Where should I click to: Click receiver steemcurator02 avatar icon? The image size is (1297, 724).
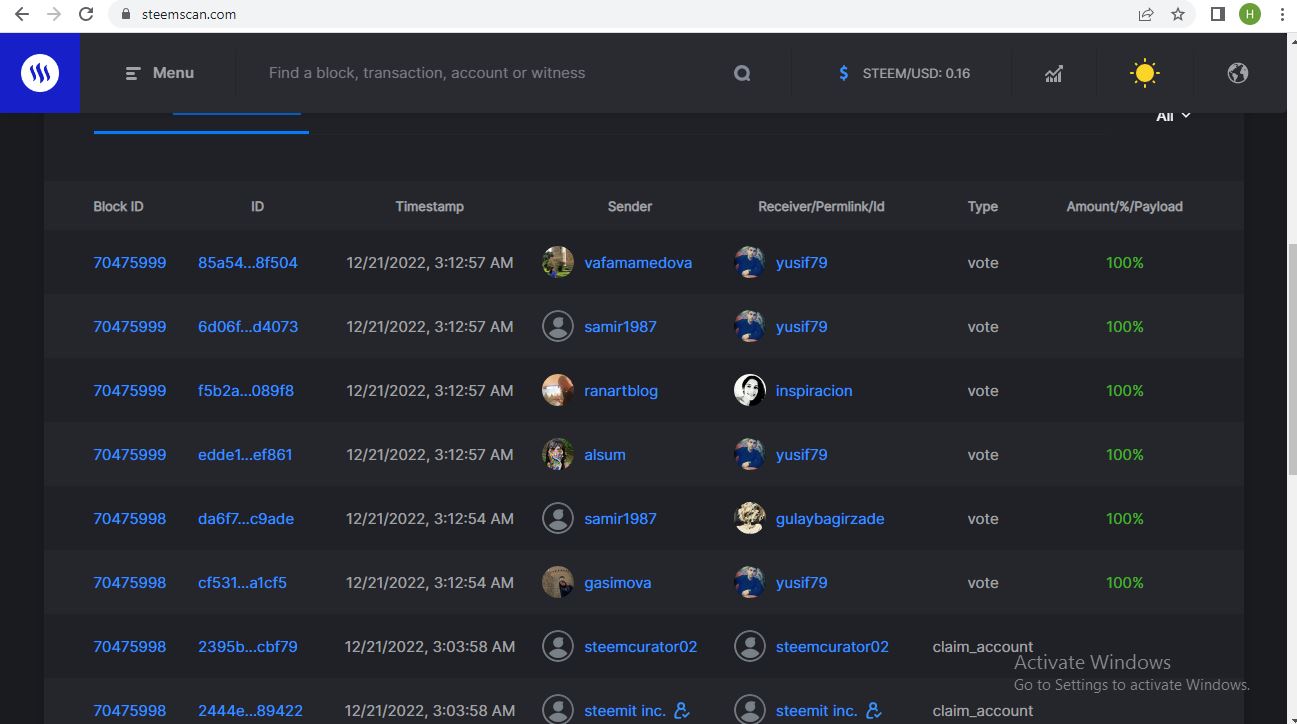[750, 646]
